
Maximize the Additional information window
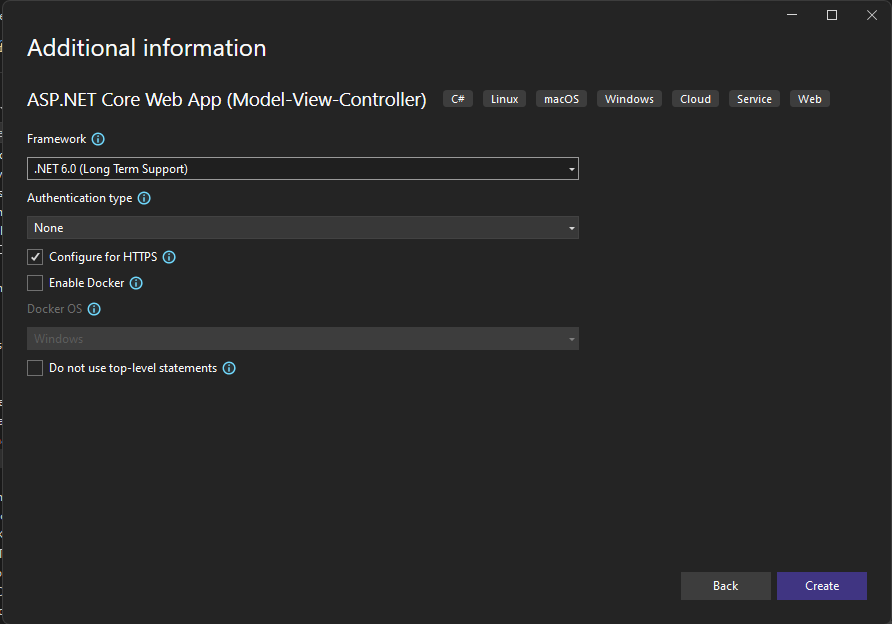[x=832, y=15]
